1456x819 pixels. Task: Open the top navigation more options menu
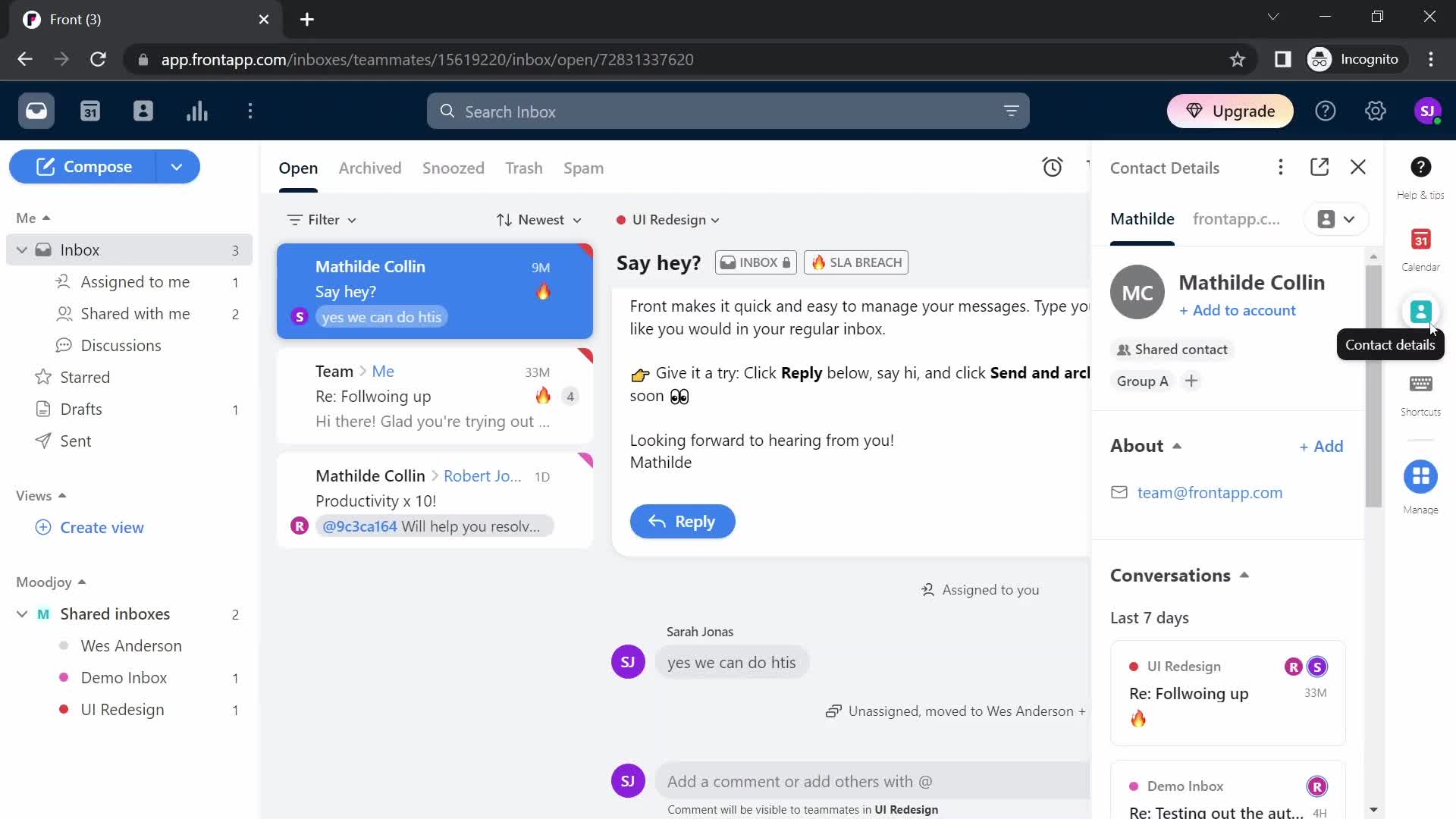pyautogui.click(x=250, y=111)
